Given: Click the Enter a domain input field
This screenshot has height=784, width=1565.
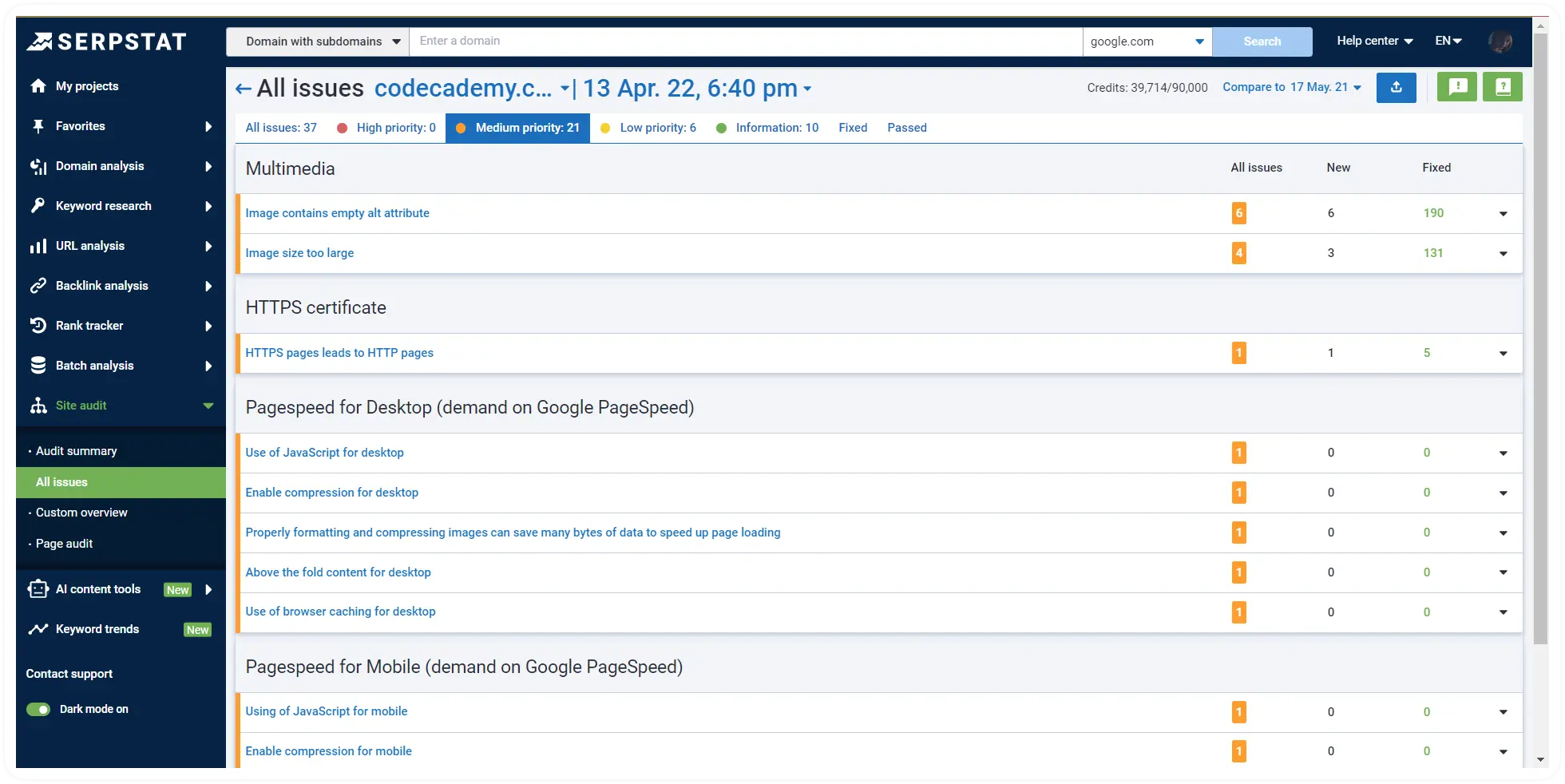Looking at the screenshot, I should pyautogui.click(x=746, y=42).
